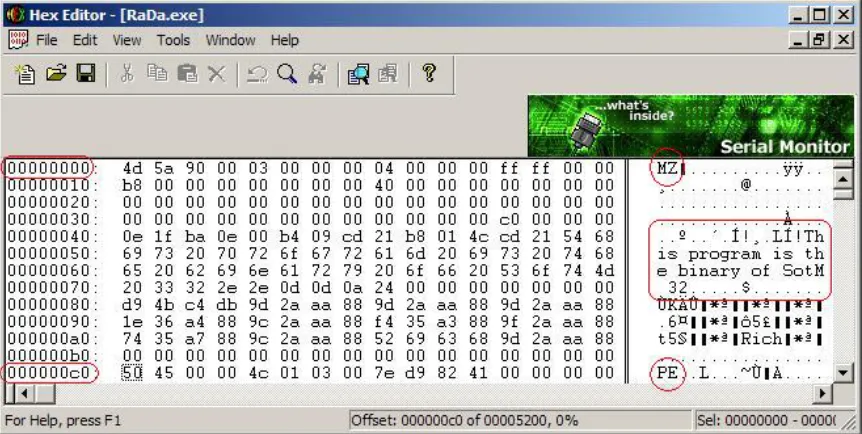Image resolution: width=862 pixels, height=434 pixels.
Task: Open the Tools menu
Action: 173,40
